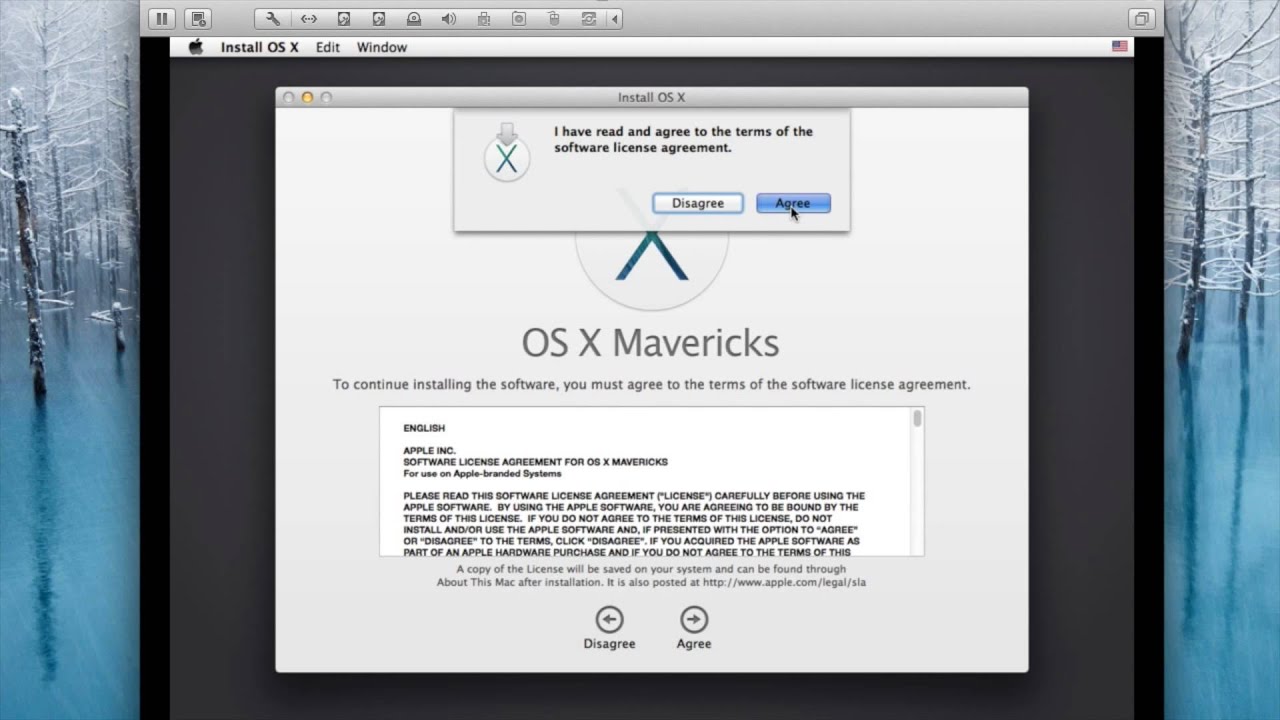
Task: Open the Apple menu
Action: (x=196, y=47)
